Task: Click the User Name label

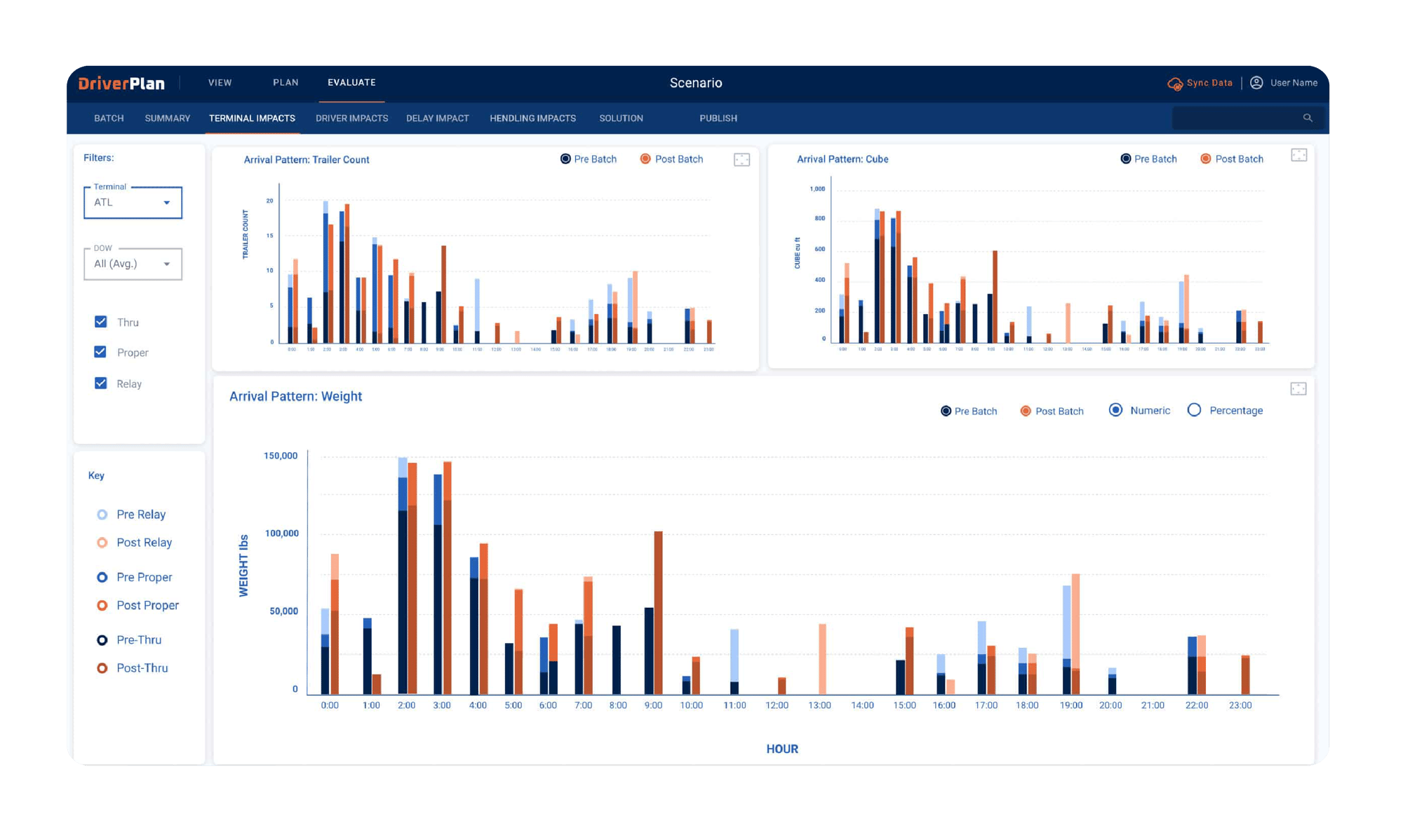Action: 1294,83
